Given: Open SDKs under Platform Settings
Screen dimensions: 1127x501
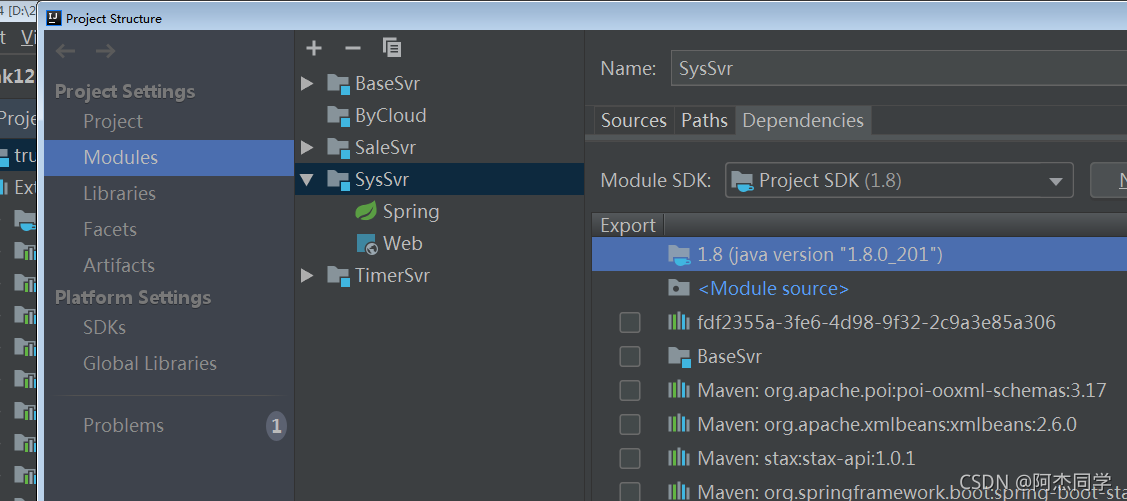Looking at the screenshot, I should click(104, 327).
